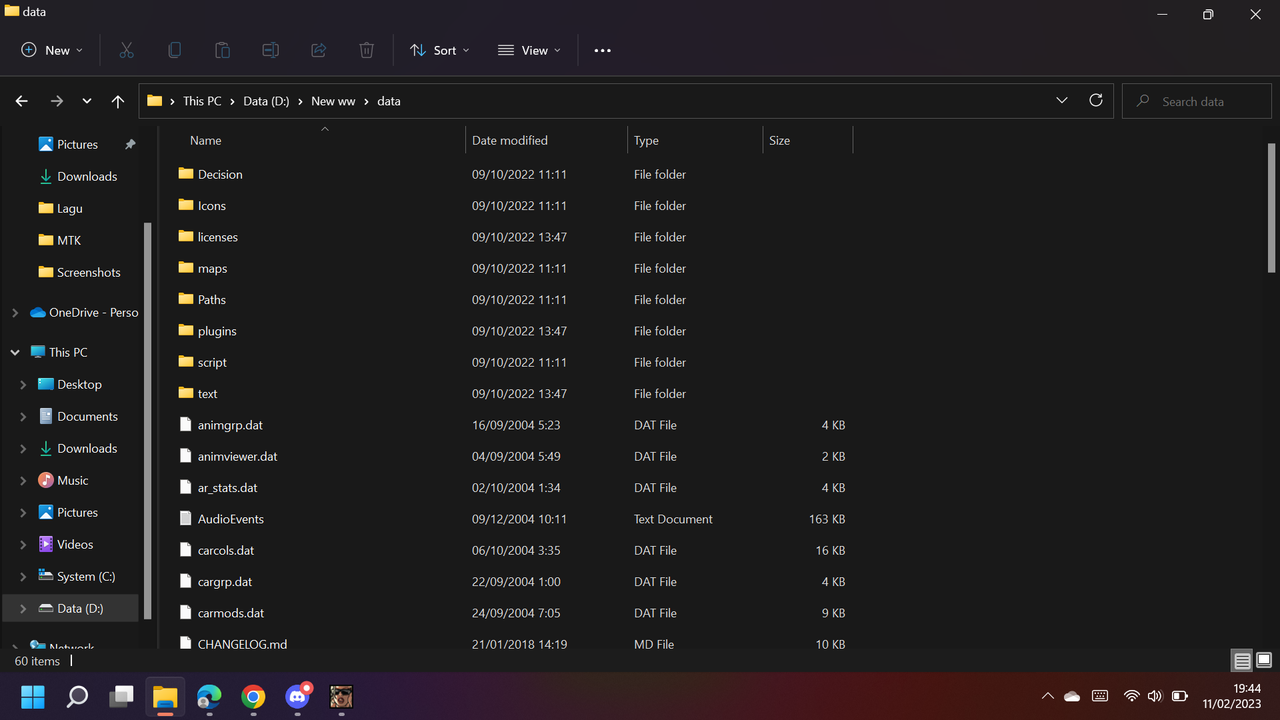
Task: Expand Music tree node
Action: [x=23, y=481]
